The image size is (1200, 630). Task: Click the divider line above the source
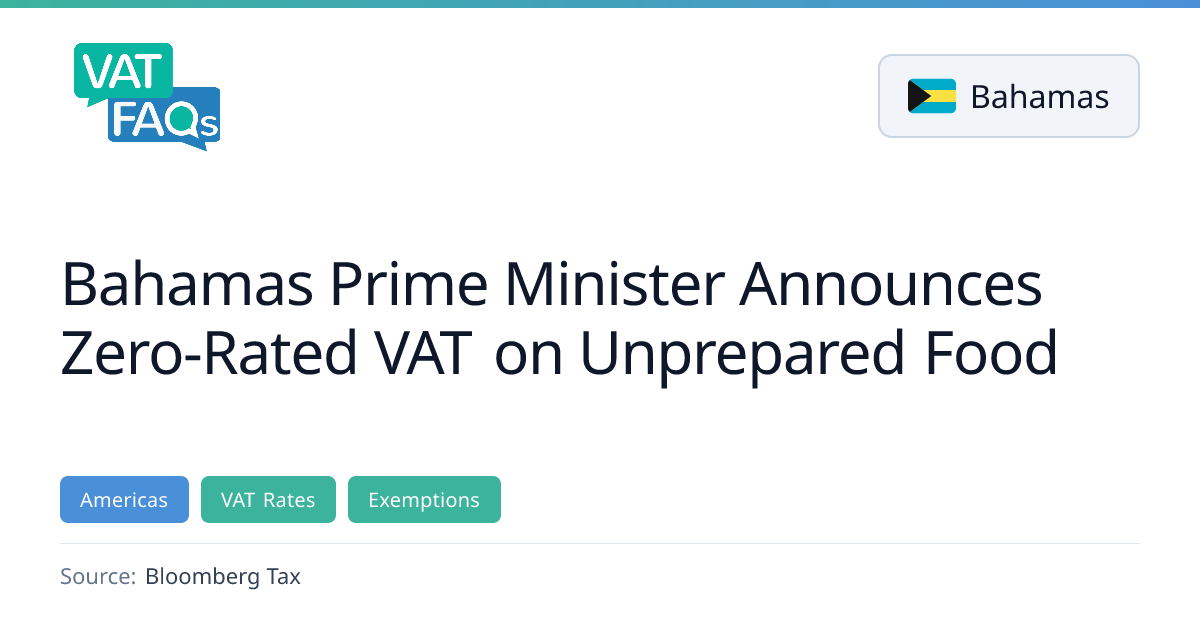point(600,543)
